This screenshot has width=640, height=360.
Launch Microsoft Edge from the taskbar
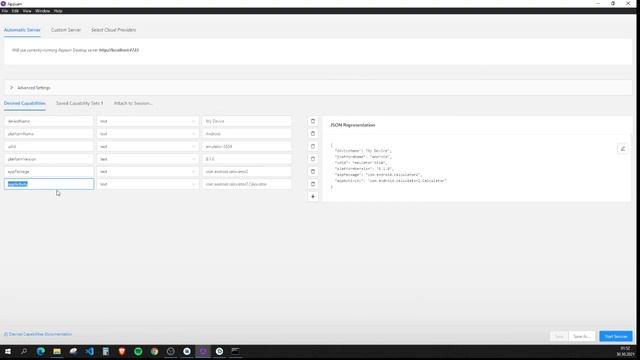click(40, 351)
